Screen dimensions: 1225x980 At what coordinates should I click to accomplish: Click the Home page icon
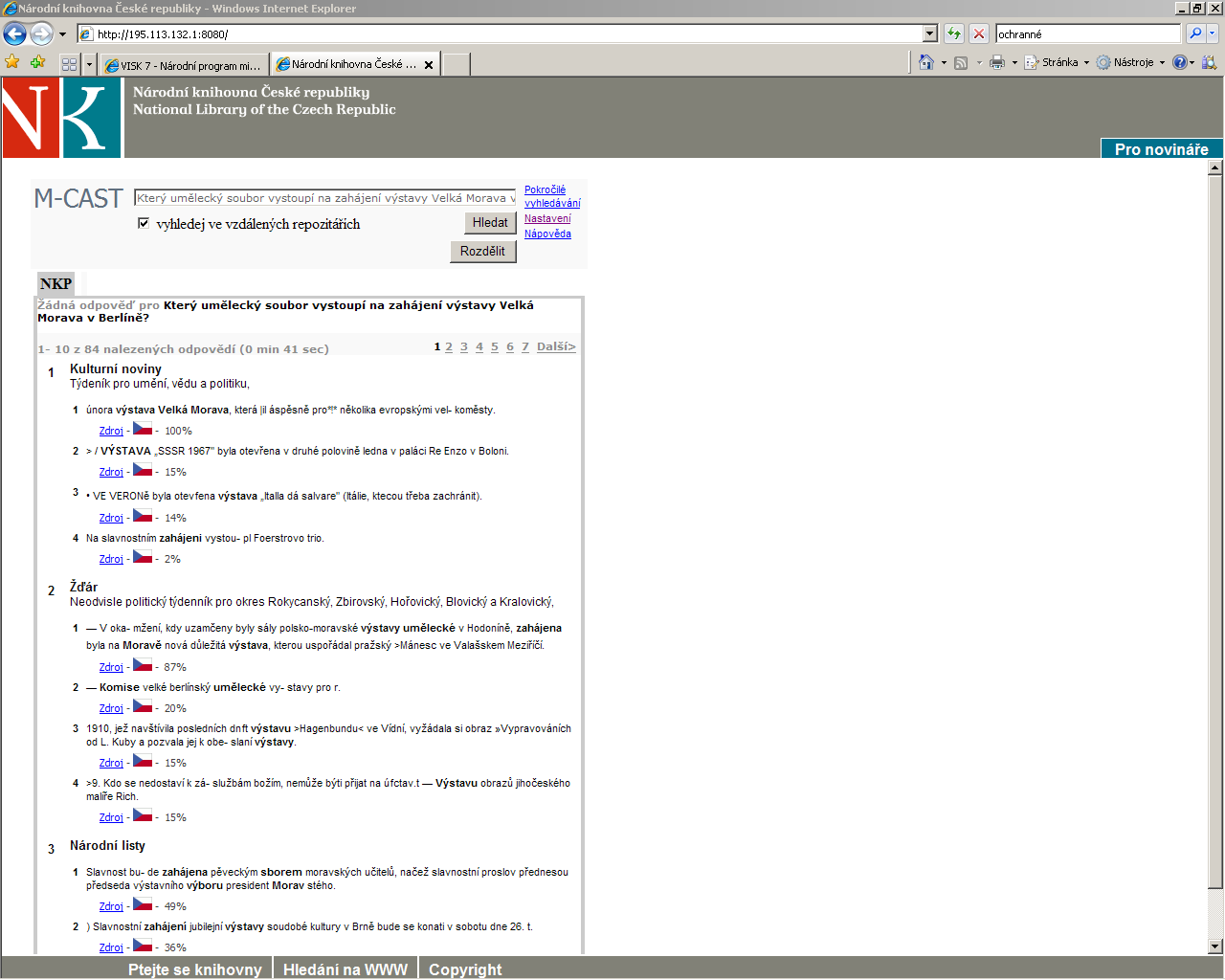(925, 62)
